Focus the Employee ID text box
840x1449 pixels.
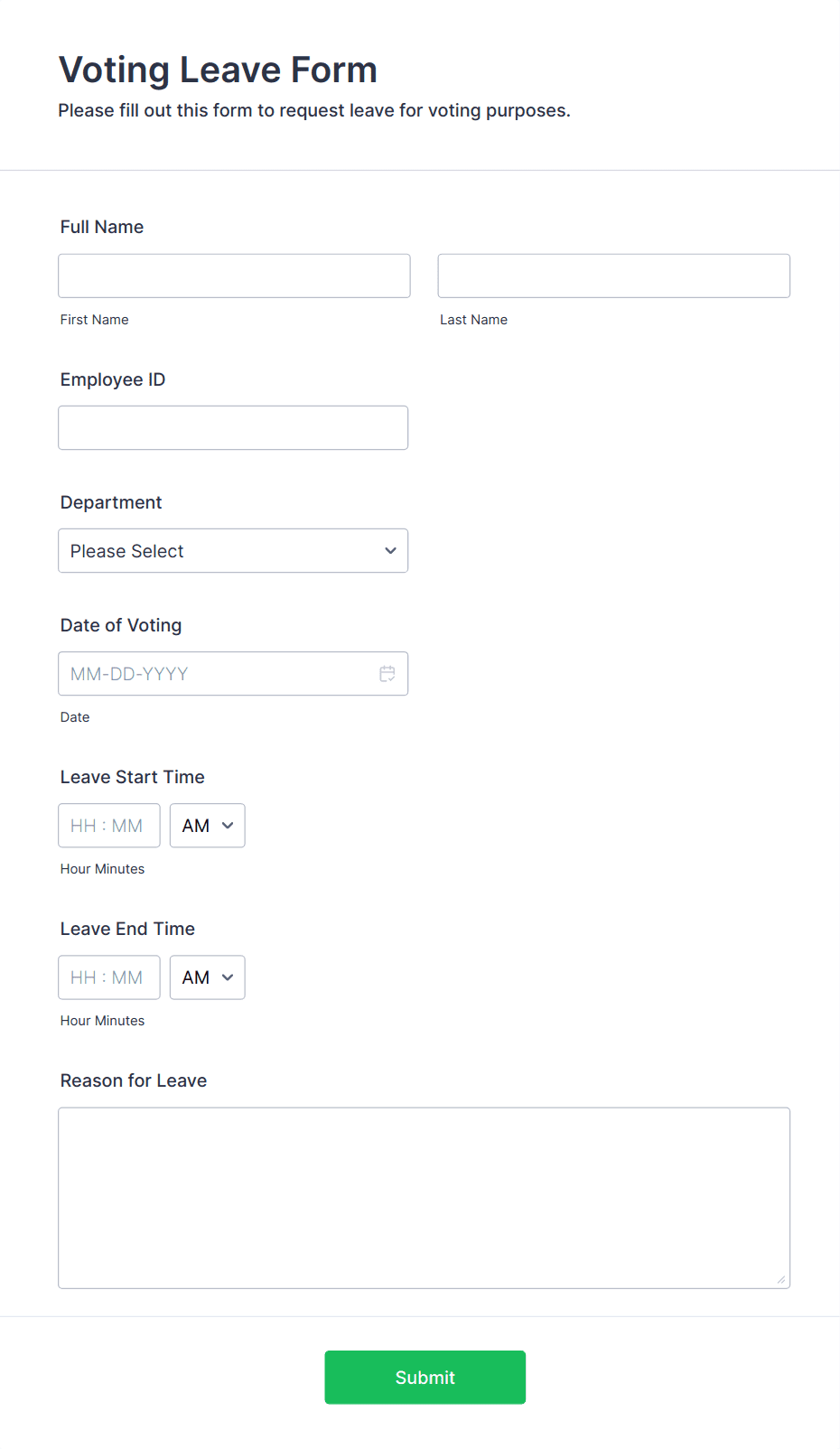point(233,427)
